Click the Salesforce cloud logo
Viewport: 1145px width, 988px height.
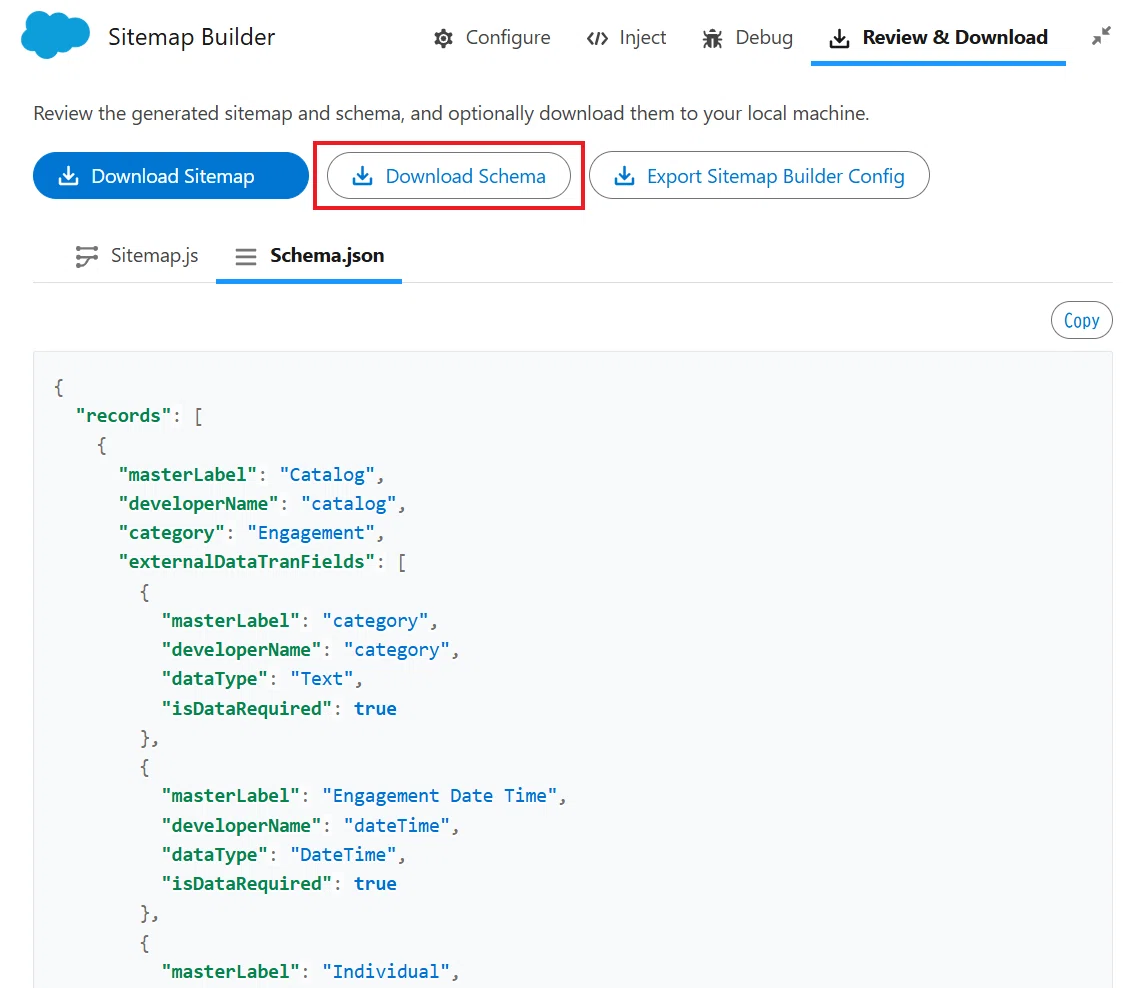pos(55,35)
